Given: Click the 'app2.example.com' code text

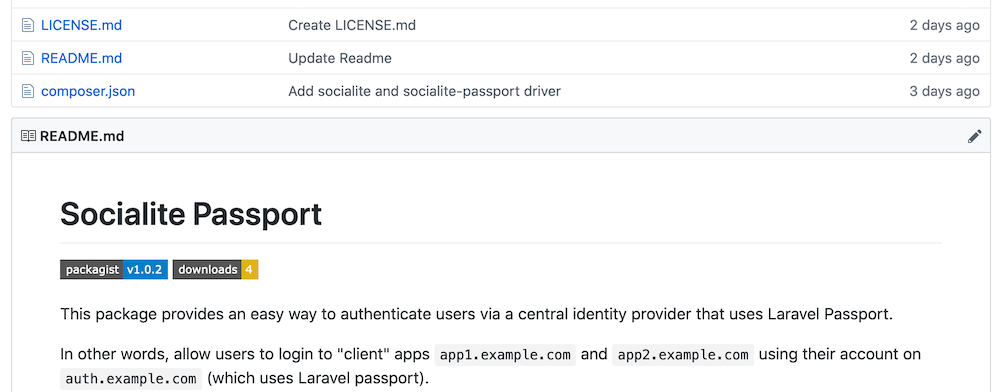Looking at the screenshot, I should pos(683,355).
